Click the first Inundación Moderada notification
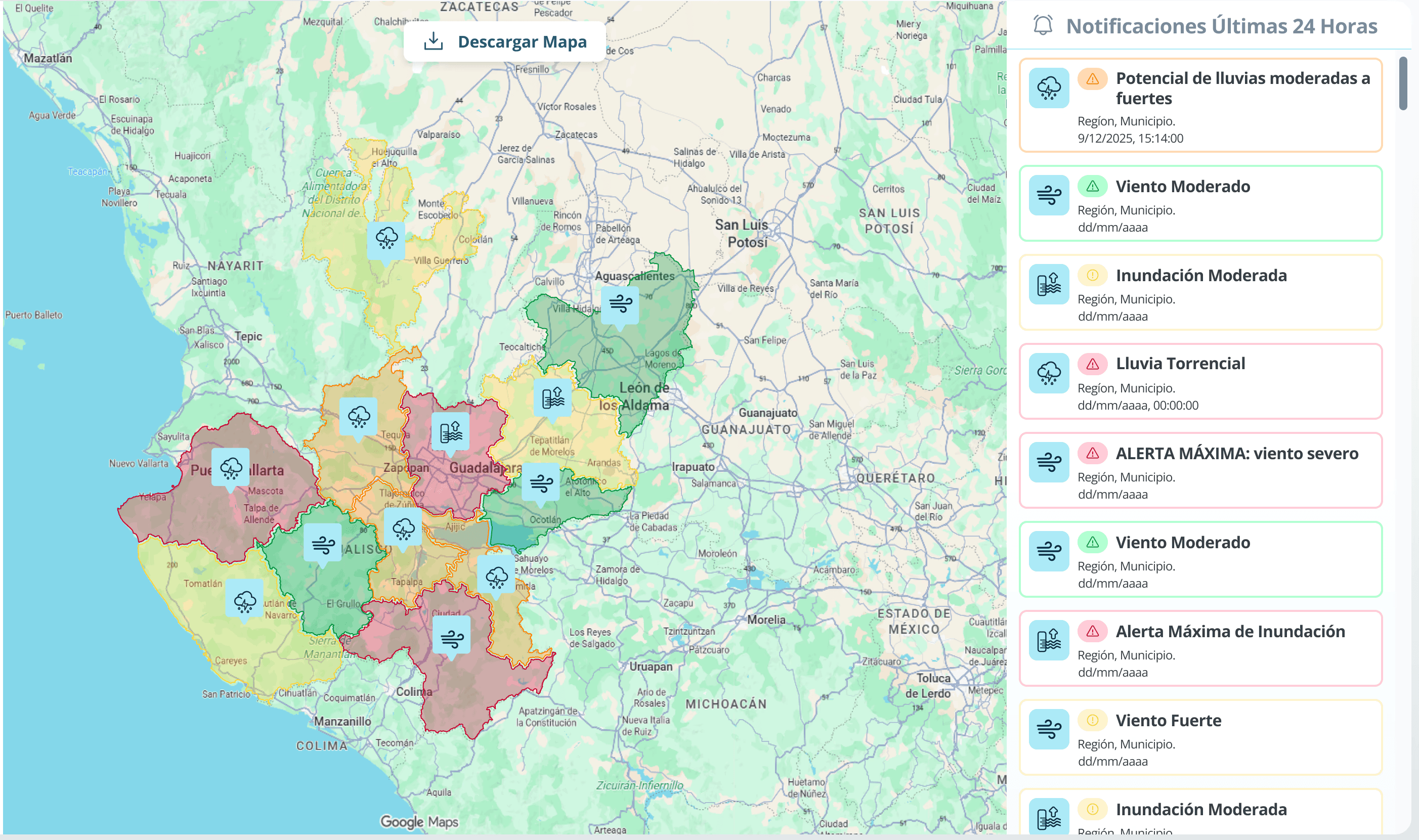1419x840 pixels. [1200, 293]
